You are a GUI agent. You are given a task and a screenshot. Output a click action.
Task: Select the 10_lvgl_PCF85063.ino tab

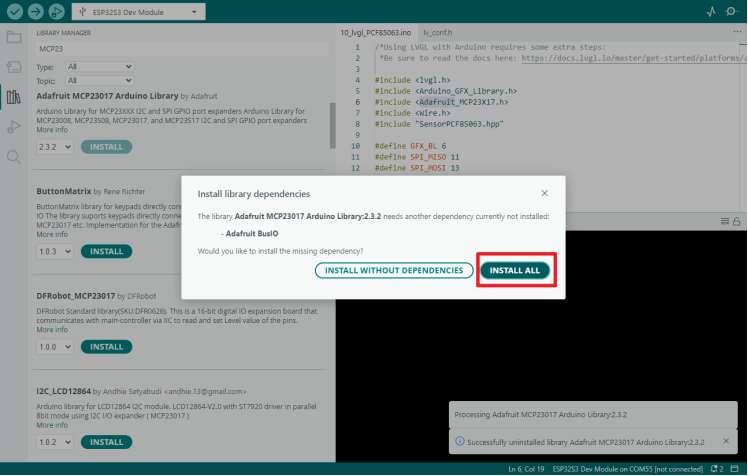click(376, 32)
